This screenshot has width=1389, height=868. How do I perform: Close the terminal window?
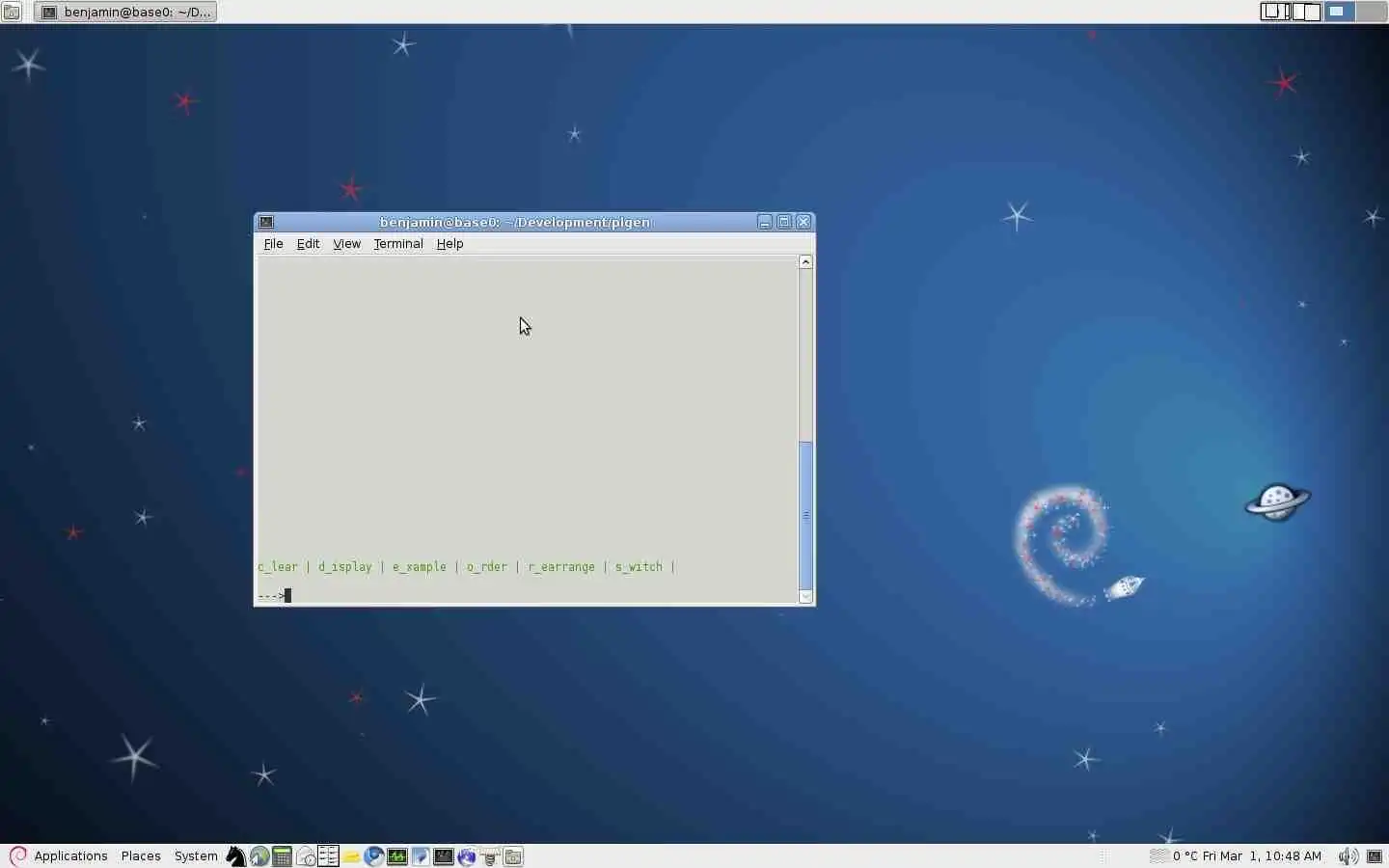[803, 222]
